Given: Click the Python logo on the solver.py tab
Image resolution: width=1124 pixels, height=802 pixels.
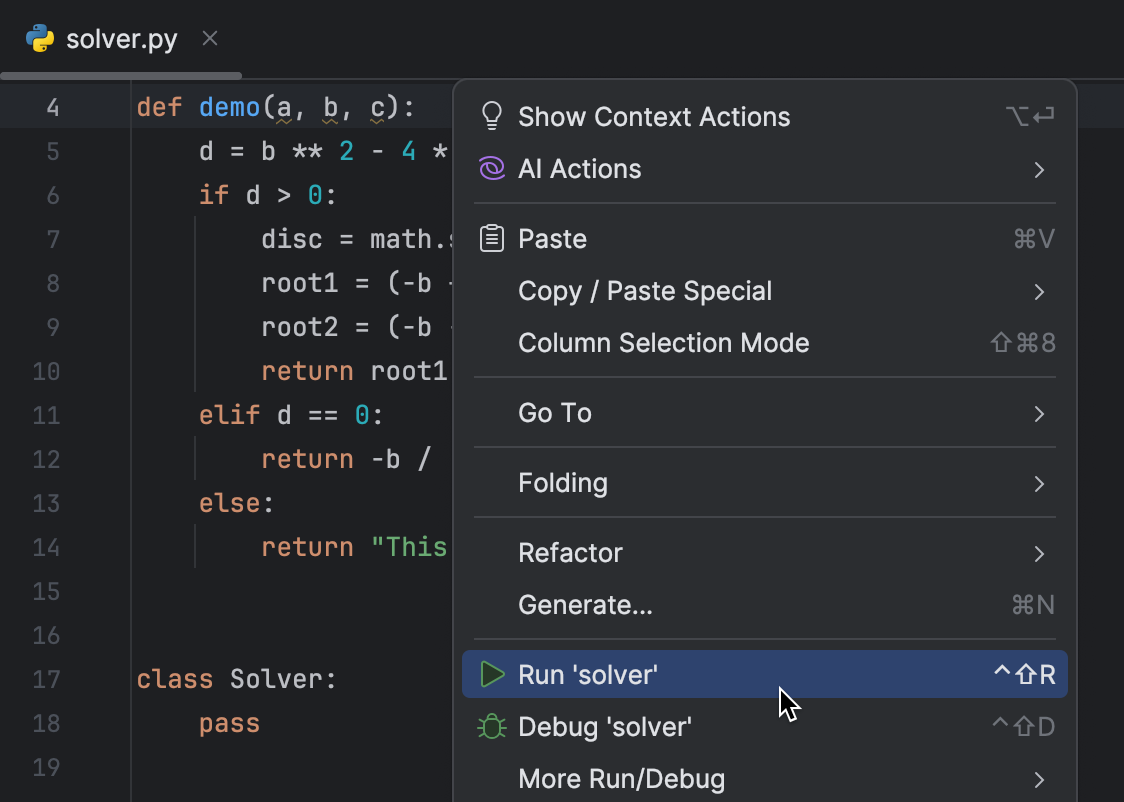Looking at the screenshot, I should coord(40,38).
